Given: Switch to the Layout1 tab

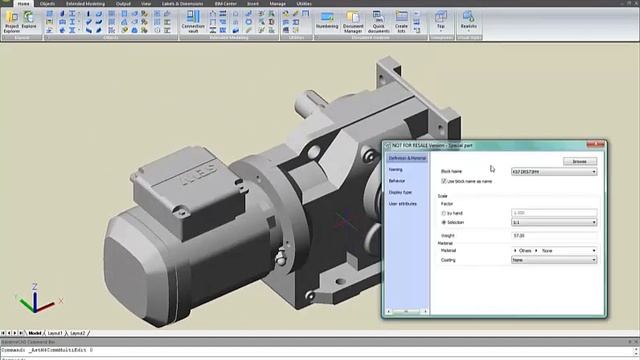Looking at the screenshot, I should [55, 333].
